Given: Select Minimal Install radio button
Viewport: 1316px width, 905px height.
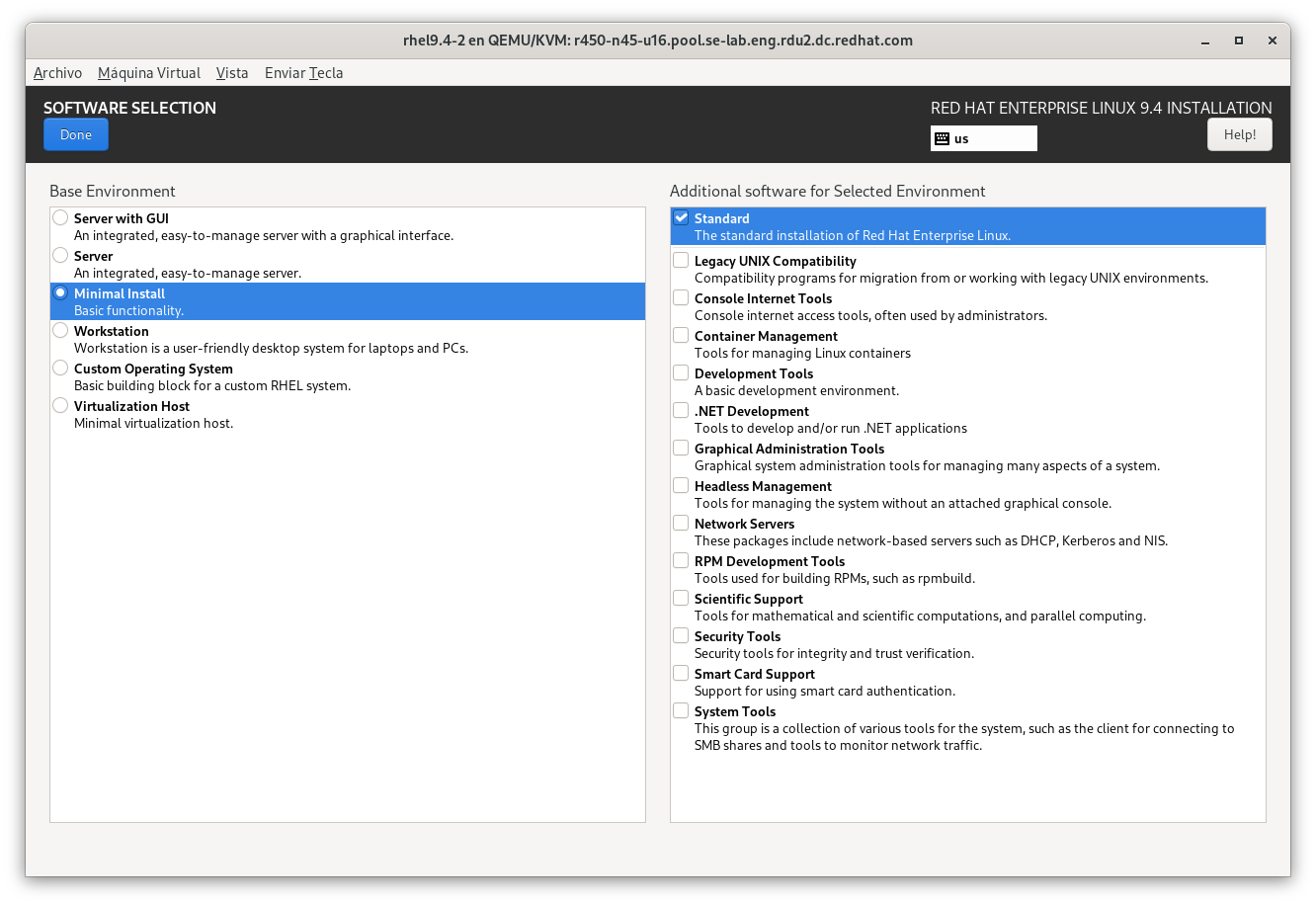Looking at the screenshot, I should coord(60,292).
